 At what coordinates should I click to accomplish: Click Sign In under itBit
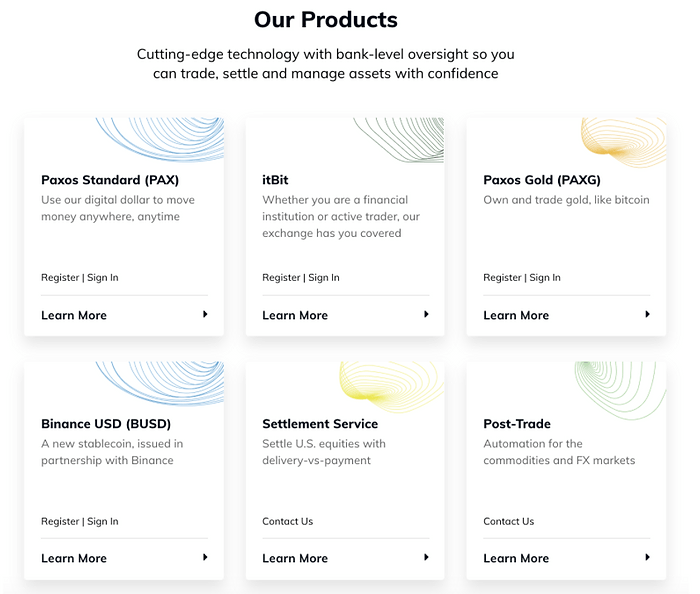click(324, 277)
